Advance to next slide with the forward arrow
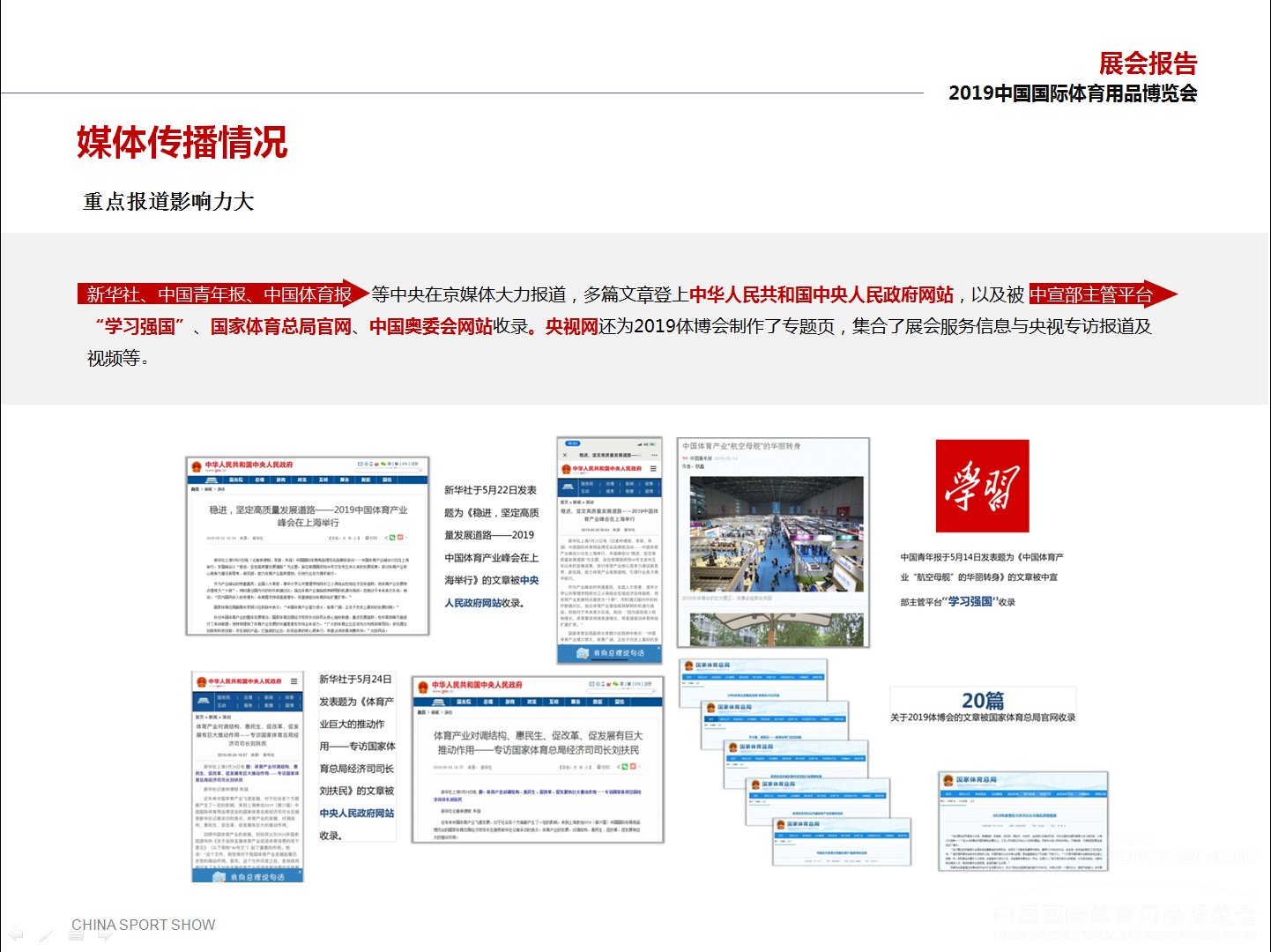The height and width of the screenshot is (952, 1271). [x=106, y=934]
